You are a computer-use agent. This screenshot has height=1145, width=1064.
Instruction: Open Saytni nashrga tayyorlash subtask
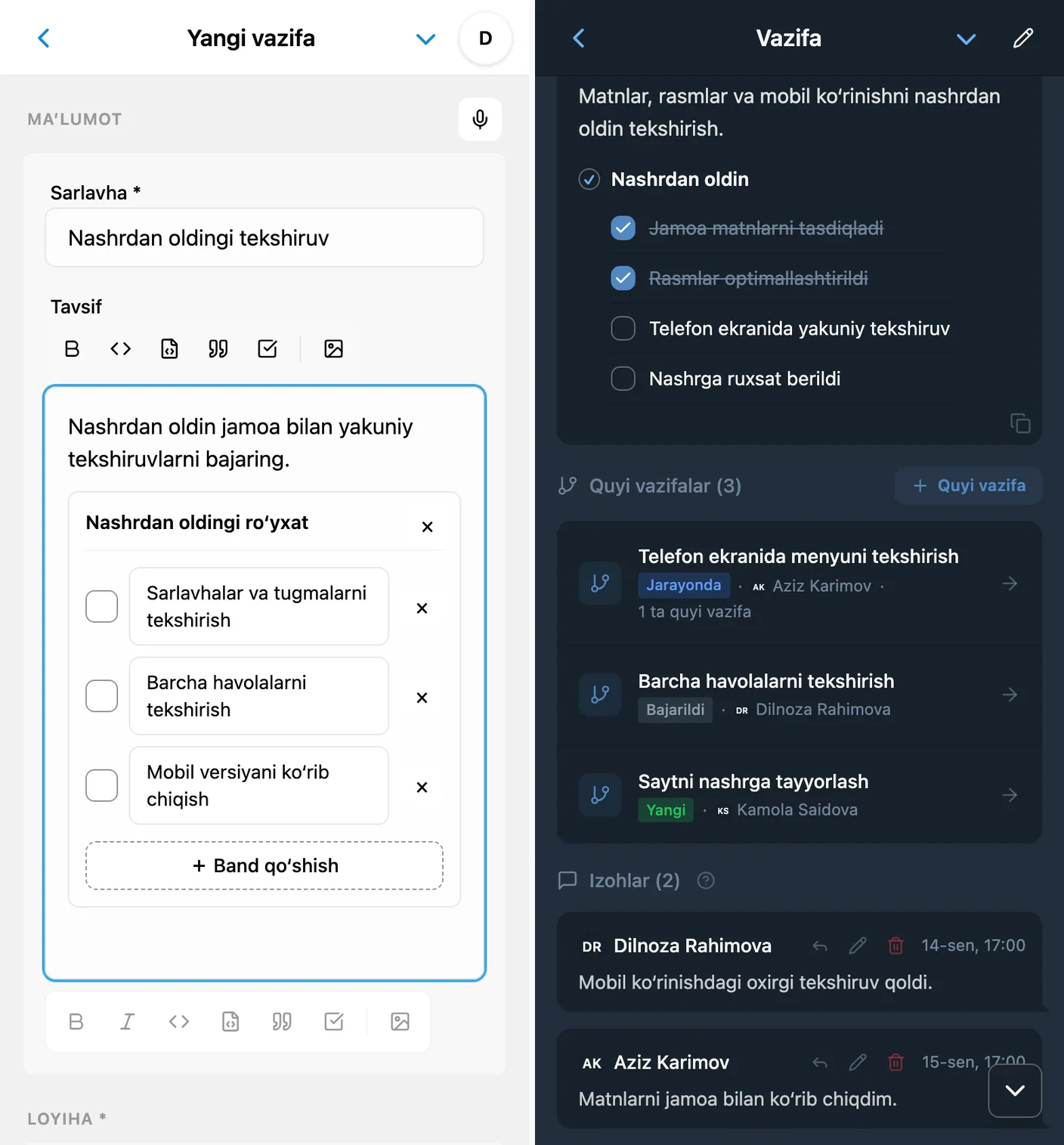pos(800,794)
